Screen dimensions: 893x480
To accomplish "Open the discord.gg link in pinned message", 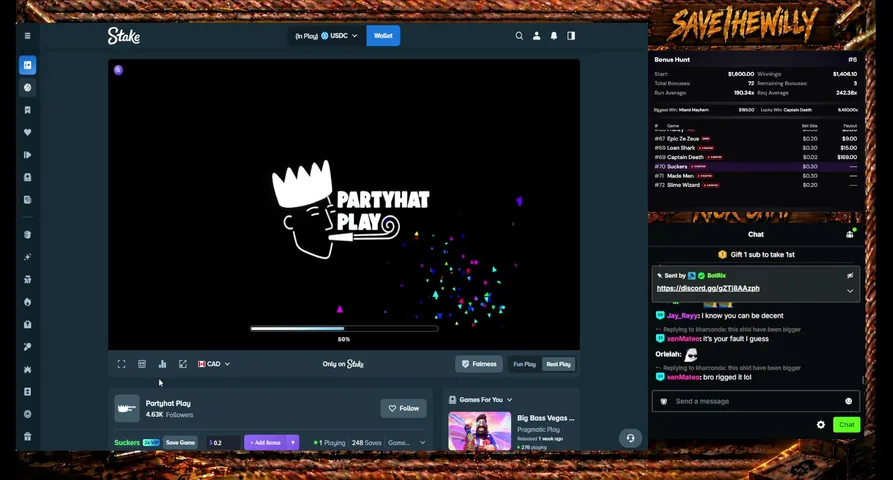I will [x=708, y=288].
